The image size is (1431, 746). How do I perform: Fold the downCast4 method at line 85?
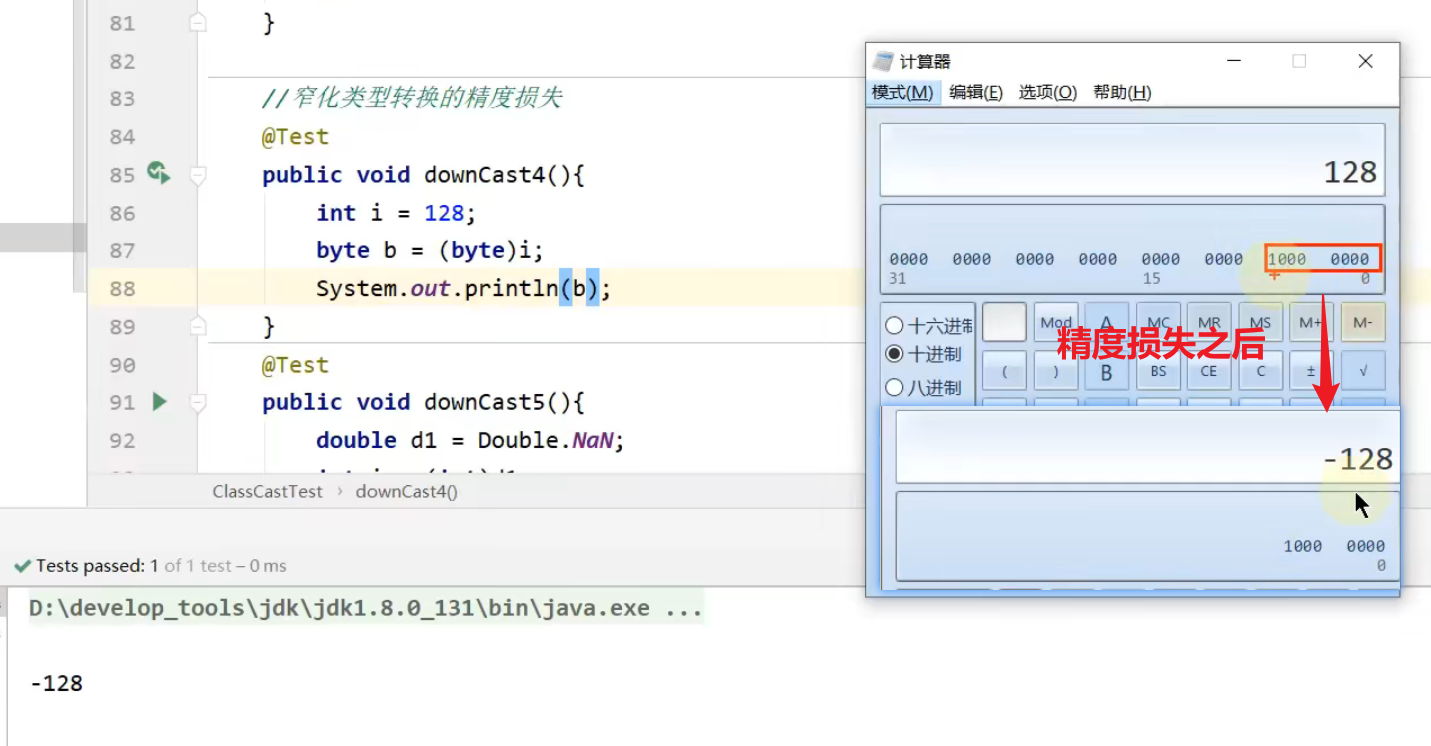click(x=198, y=175)
